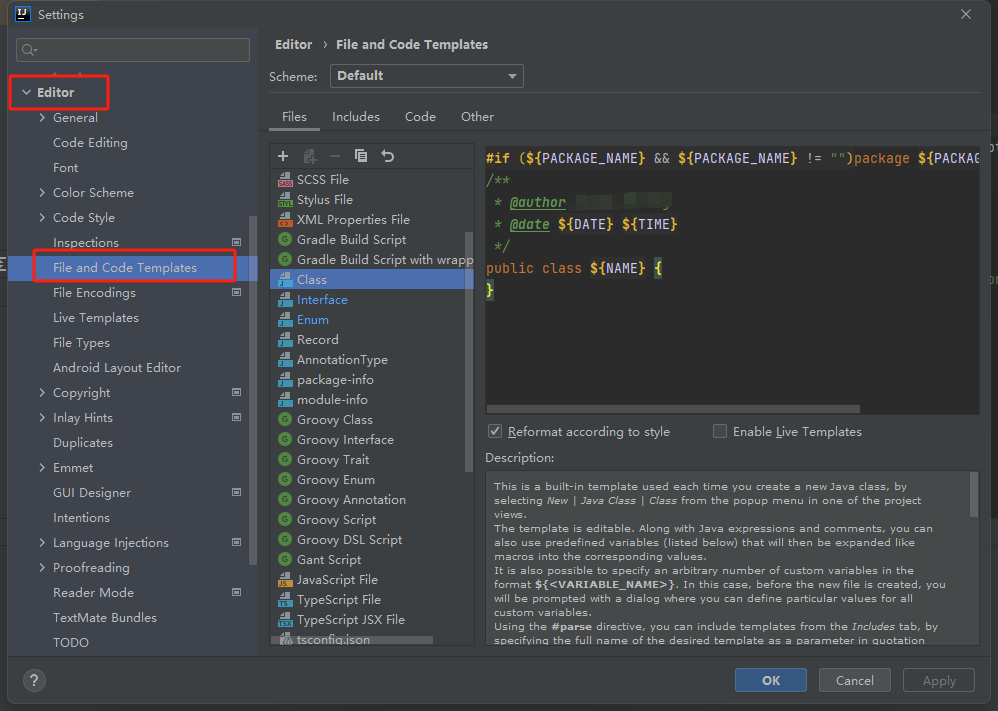The image size is (998, 711).
Task: Click the XML Properties File icon
Action: pyautogui.click(x=285, y=220)
